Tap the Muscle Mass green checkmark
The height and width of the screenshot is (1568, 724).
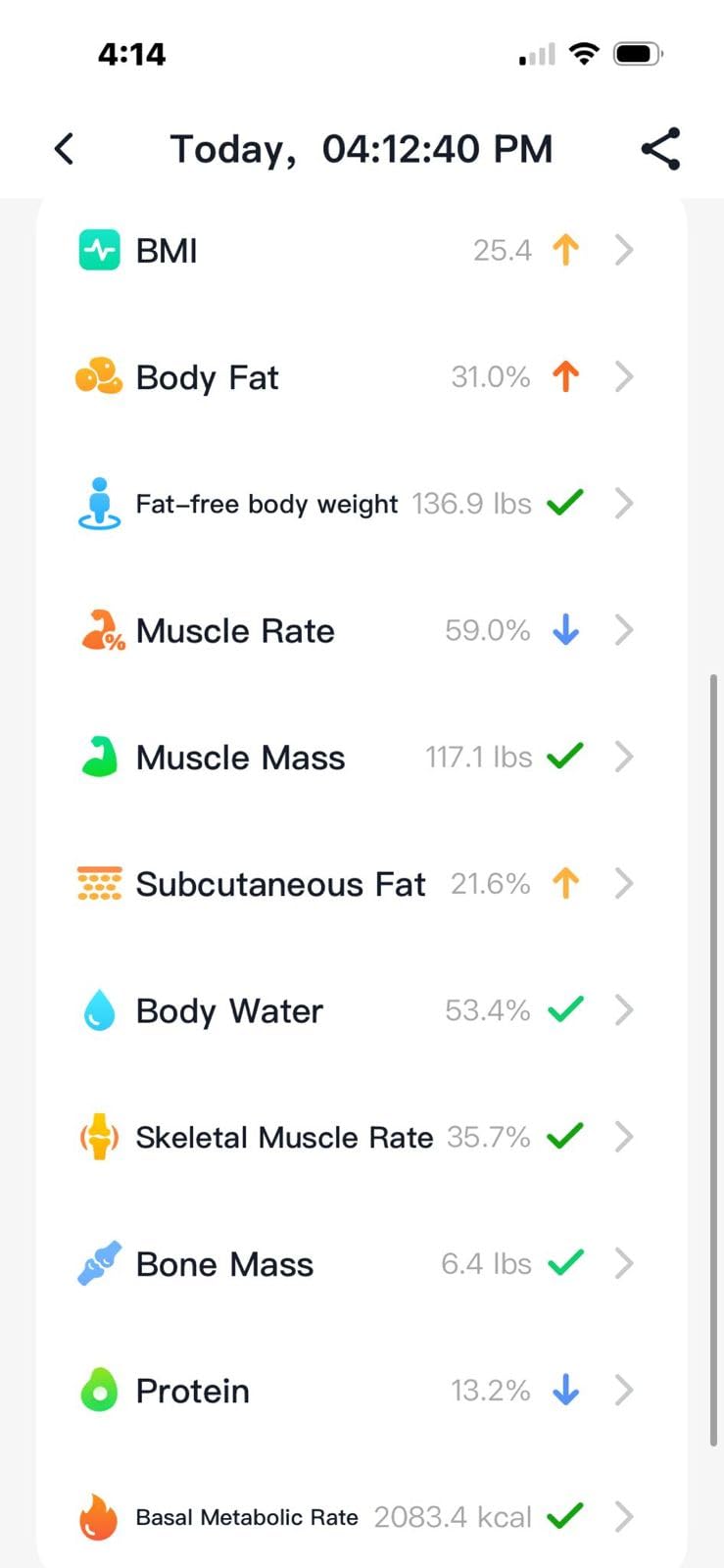coord(565,757)
